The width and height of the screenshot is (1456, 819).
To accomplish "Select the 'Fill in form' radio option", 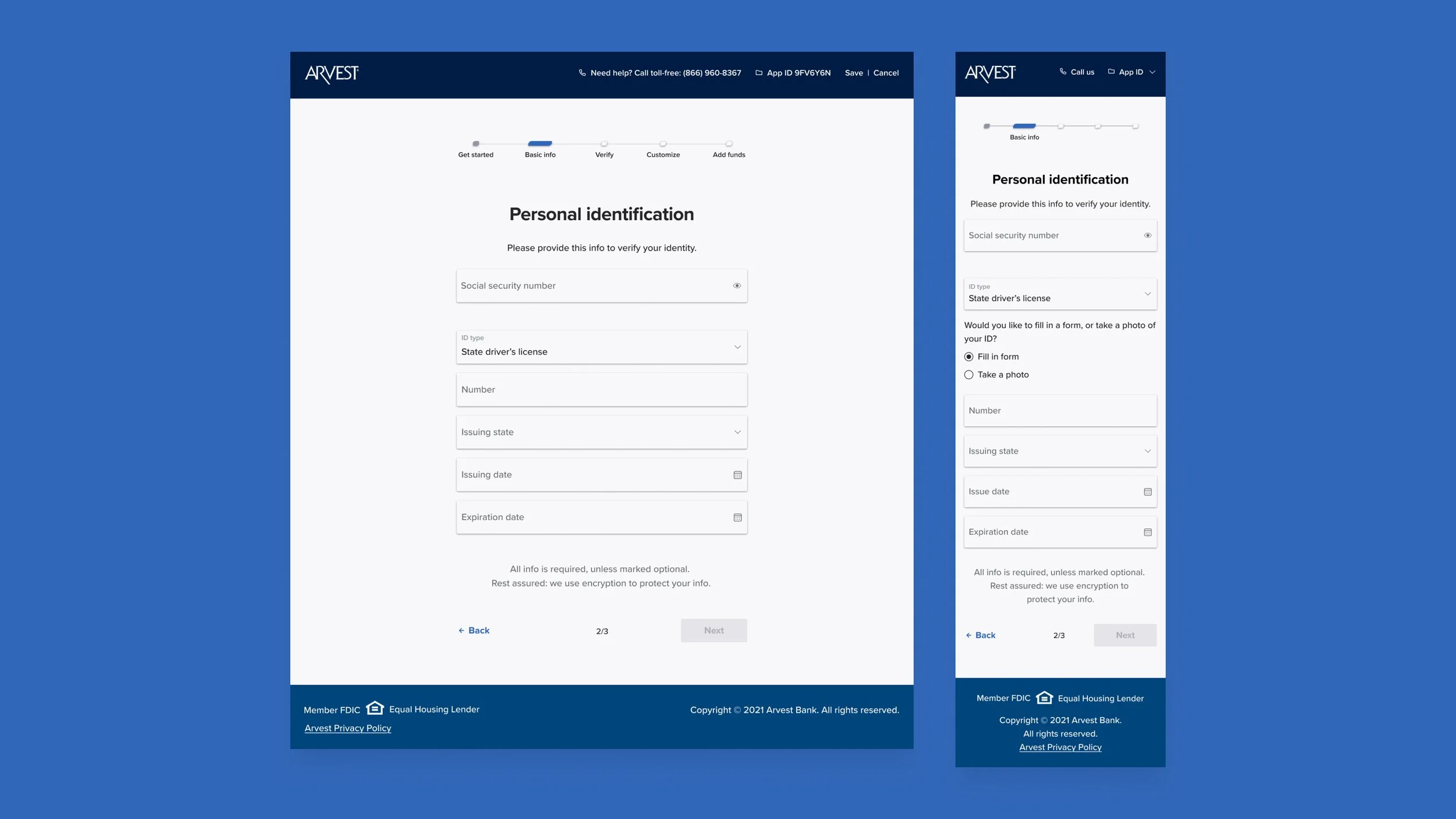I will pyautogui.click(x=969, y=356).
